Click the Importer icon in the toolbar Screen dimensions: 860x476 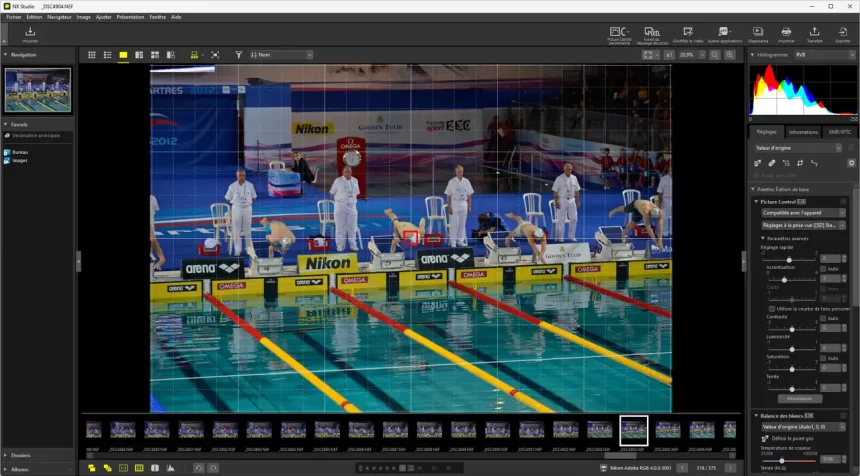click(x=30, y=33)
